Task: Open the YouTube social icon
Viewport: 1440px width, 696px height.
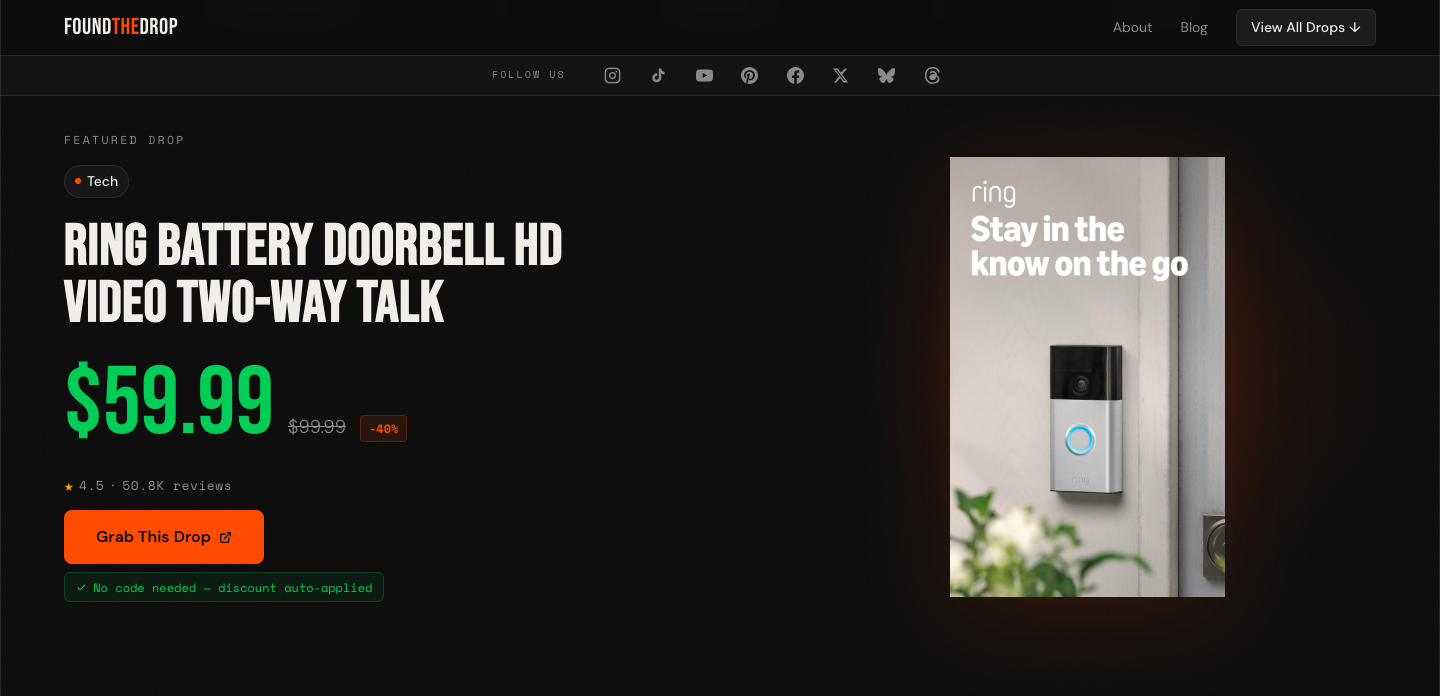Action: (704, 75)
